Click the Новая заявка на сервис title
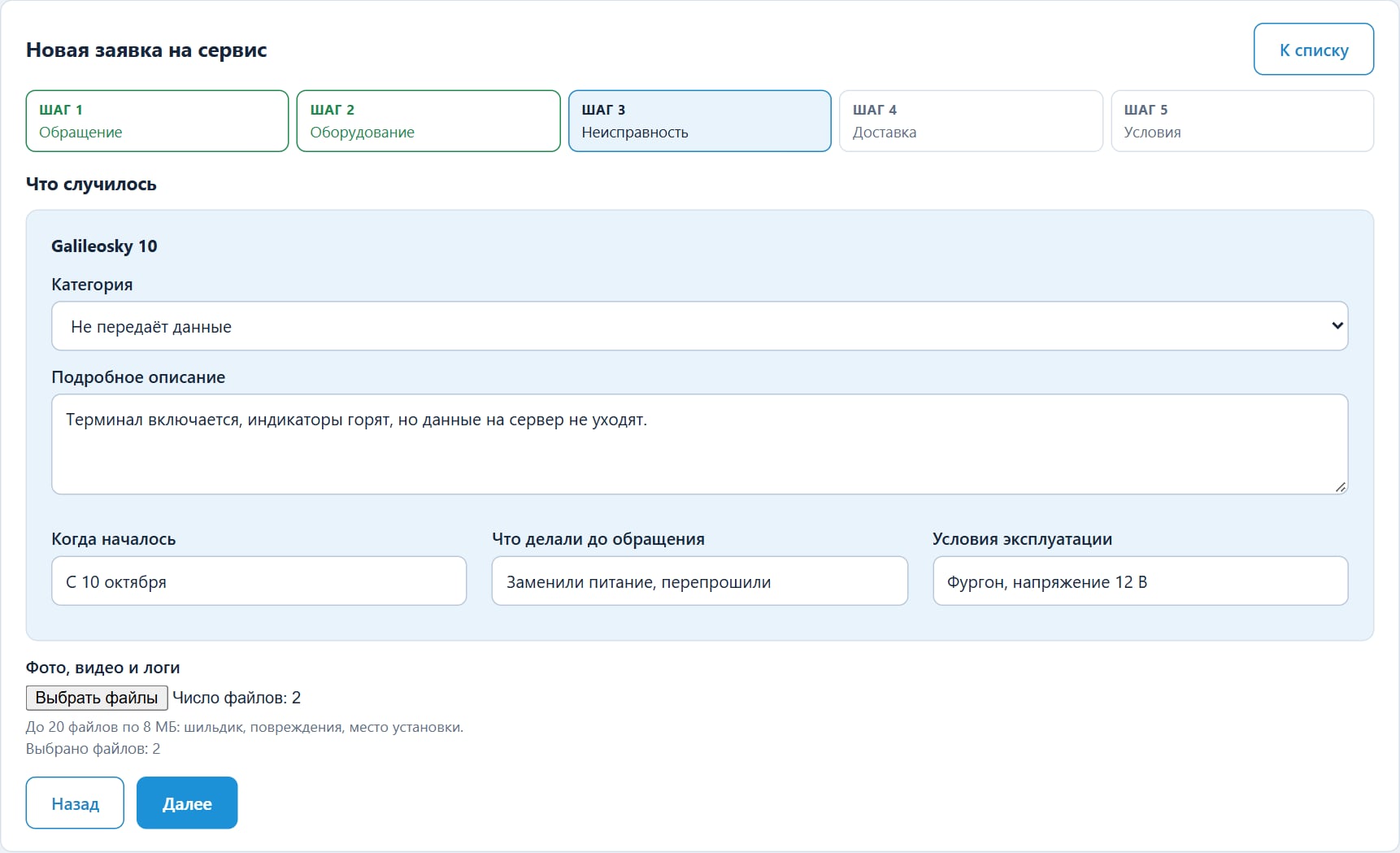 [146, 50]
